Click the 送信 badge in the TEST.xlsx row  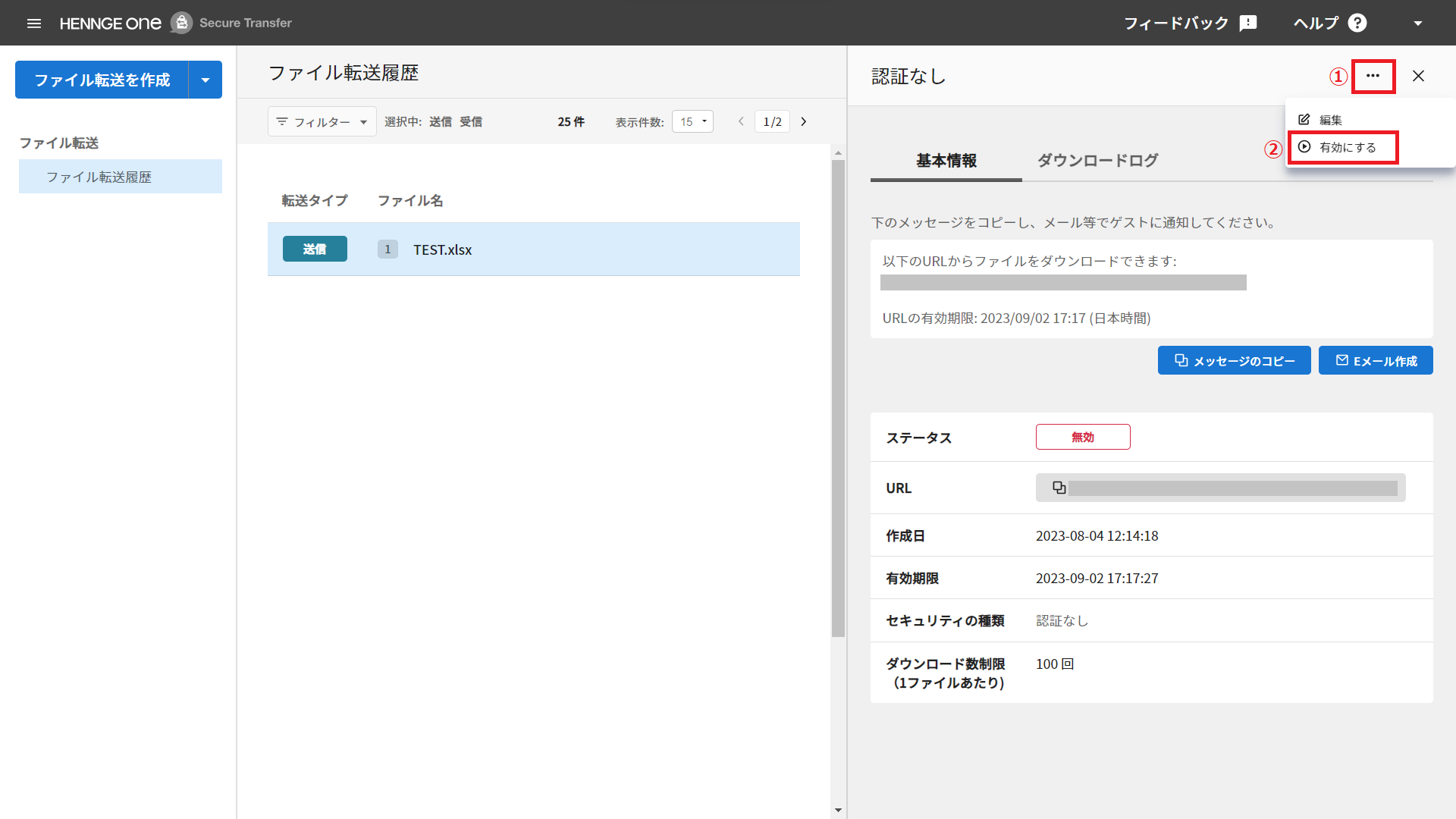315,249
